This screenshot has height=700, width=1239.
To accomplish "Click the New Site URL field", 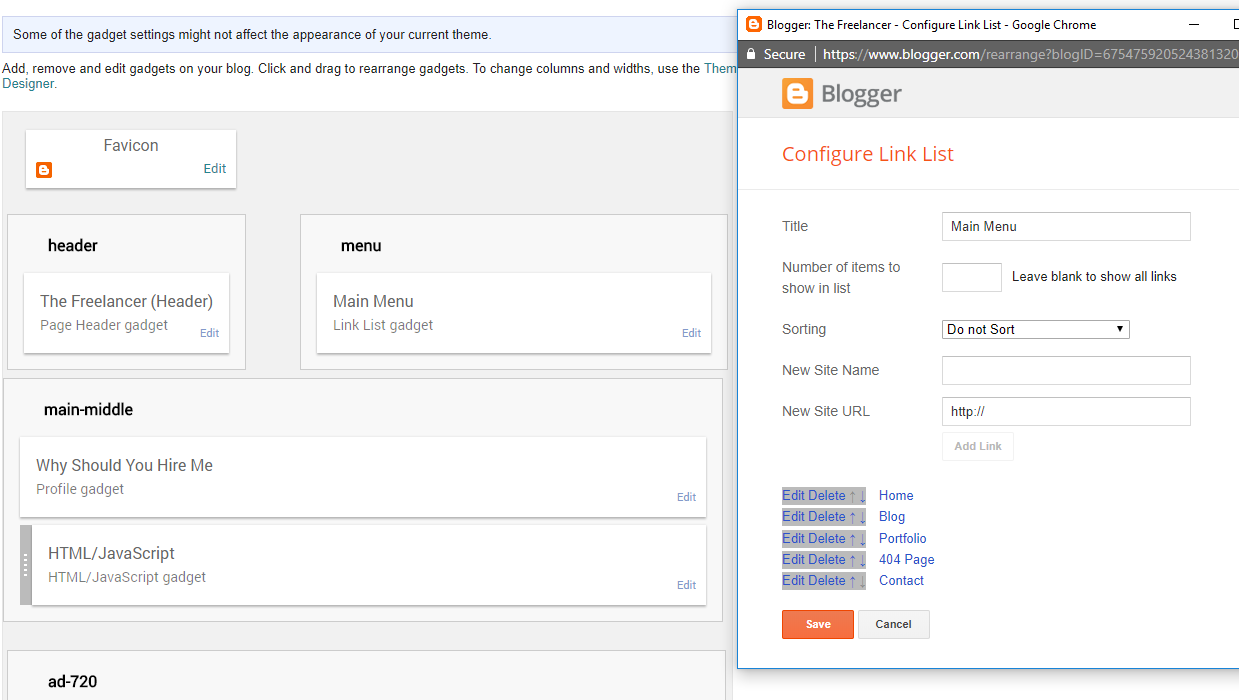I will (1066, 411).
